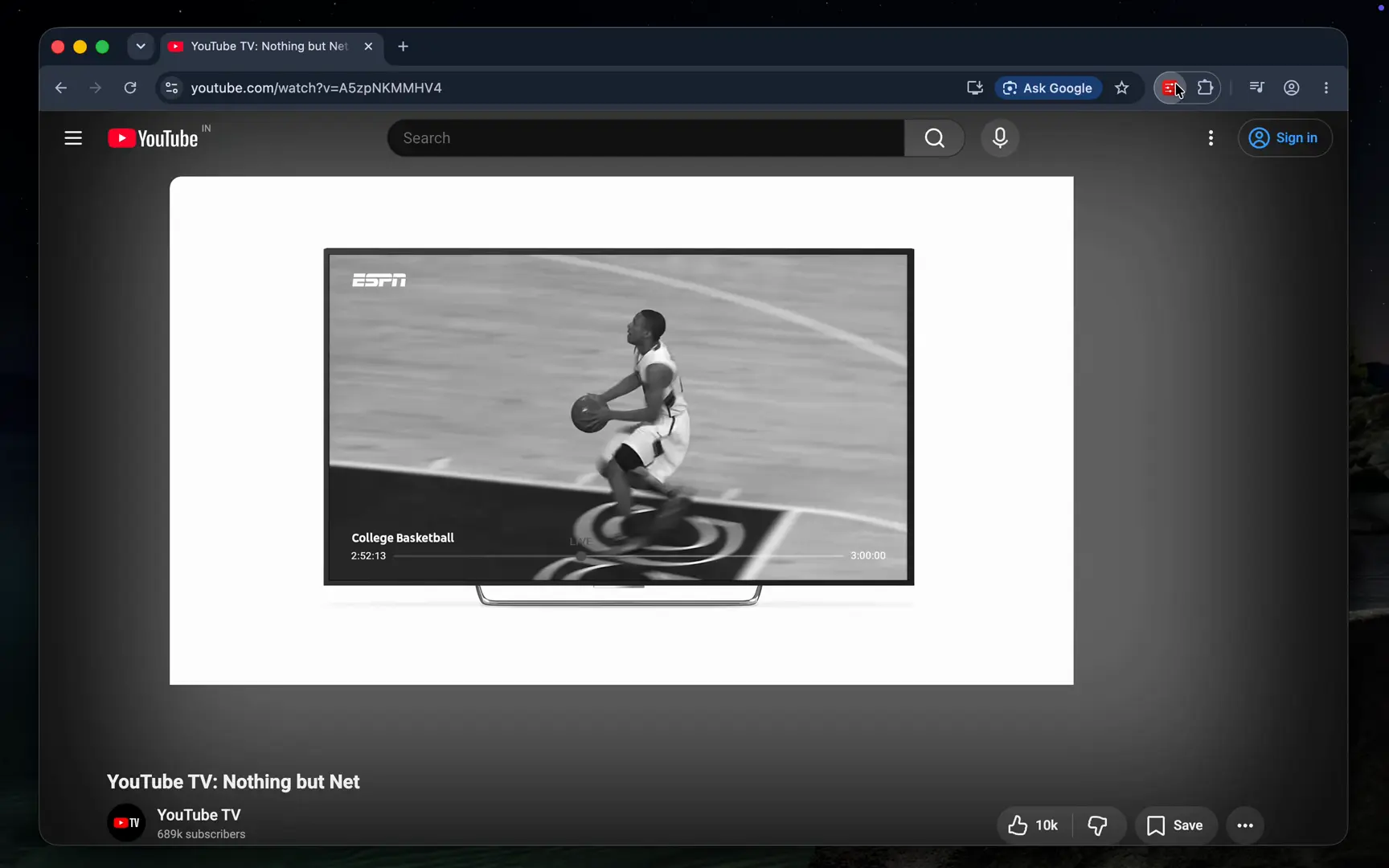This screenshot has width=1389, height=868.
Task: Click the search magnifier button
Action: coord(935,138)
